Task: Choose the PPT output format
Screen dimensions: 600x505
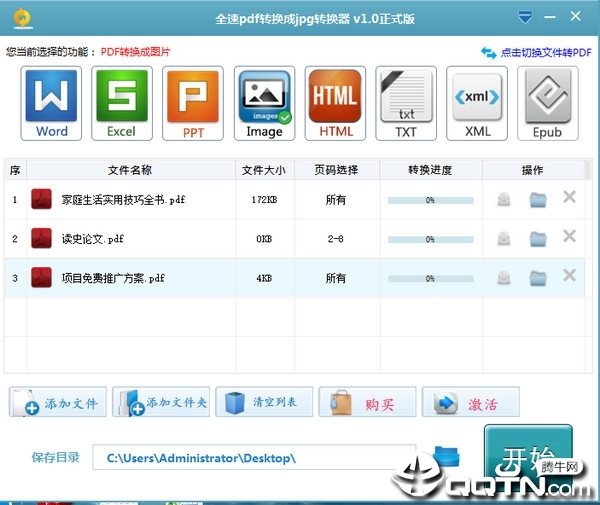Action: pyautogui.click(x=193, y=103)
